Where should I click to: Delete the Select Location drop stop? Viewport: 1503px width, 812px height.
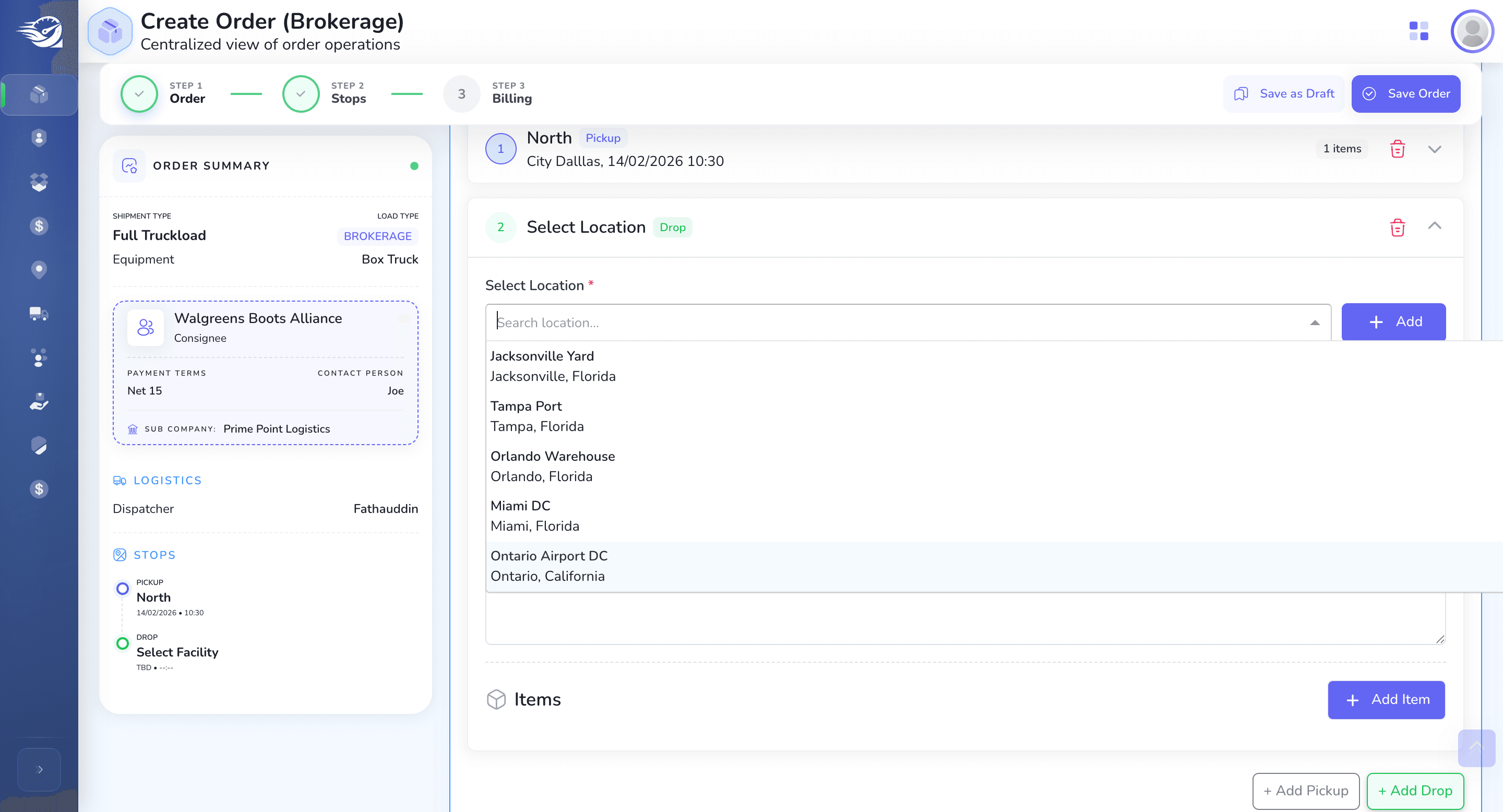click(1398, 228)
